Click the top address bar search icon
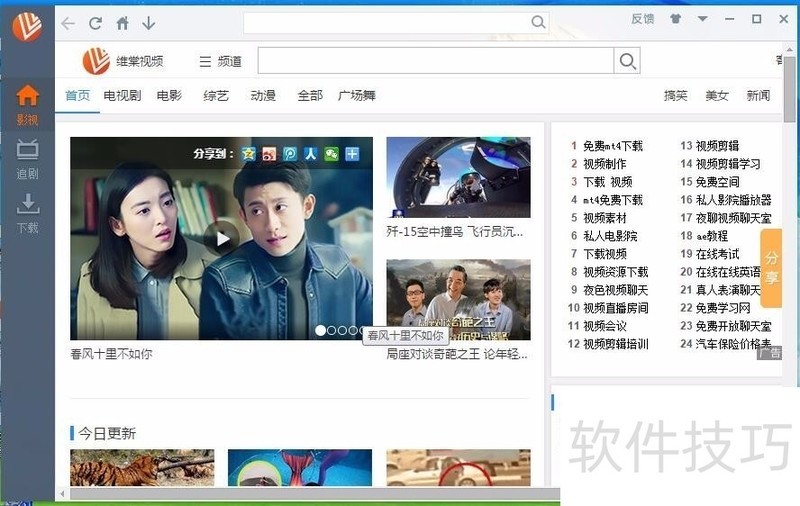The image size is (800, 506). click(x=538, y=21)
